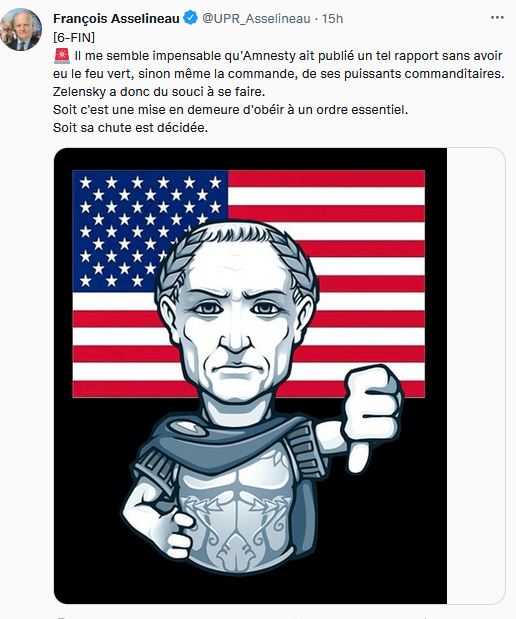Click the blue verified badge

191,18
